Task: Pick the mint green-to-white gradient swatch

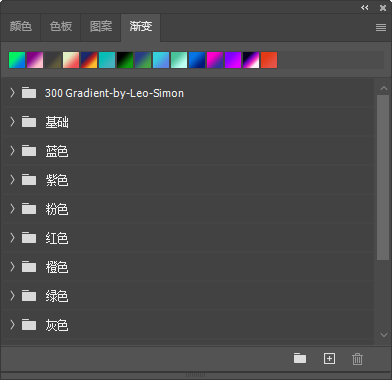Action: (179, 60)
